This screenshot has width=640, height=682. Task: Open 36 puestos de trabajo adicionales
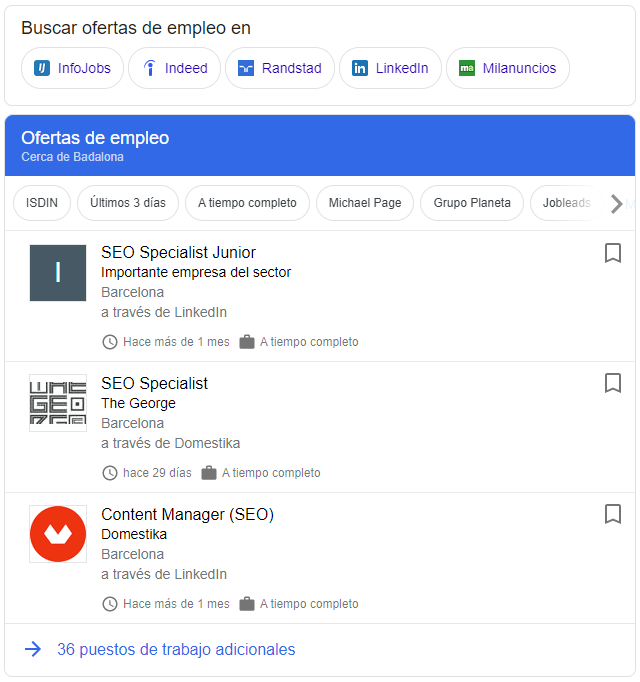coord(176,649)
